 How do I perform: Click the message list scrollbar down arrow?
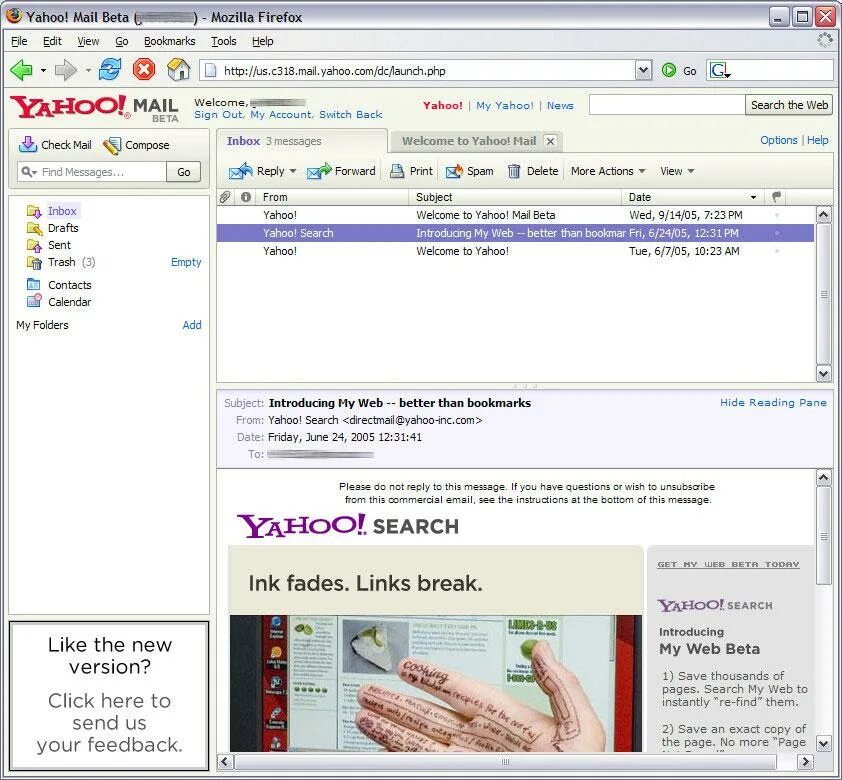(824, 374)
